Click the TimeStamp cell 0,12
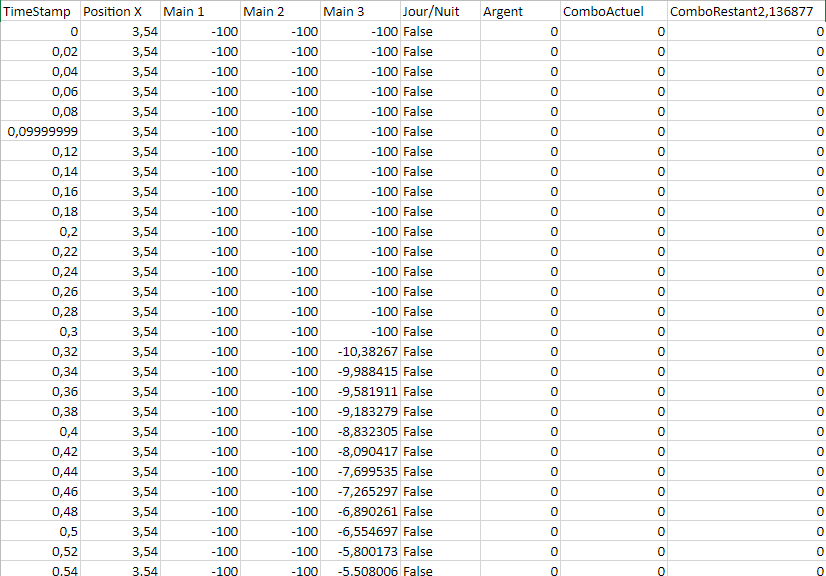 [41, 152]
